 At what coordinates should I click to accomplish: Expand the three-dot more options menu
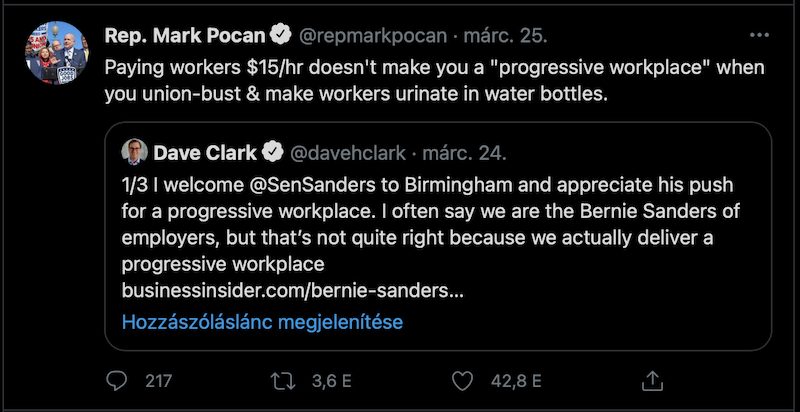tap(759, 35)
